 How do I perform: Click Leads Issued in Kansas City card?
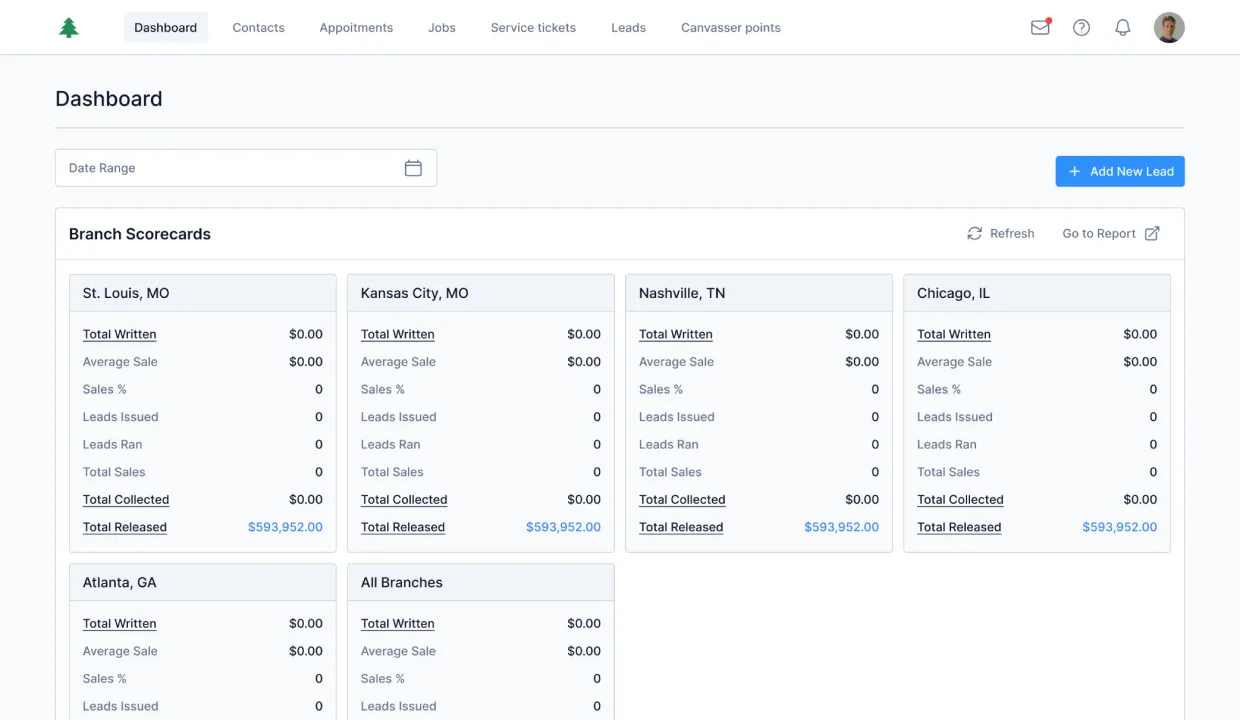pyautogui.click(x=399, y=417)
